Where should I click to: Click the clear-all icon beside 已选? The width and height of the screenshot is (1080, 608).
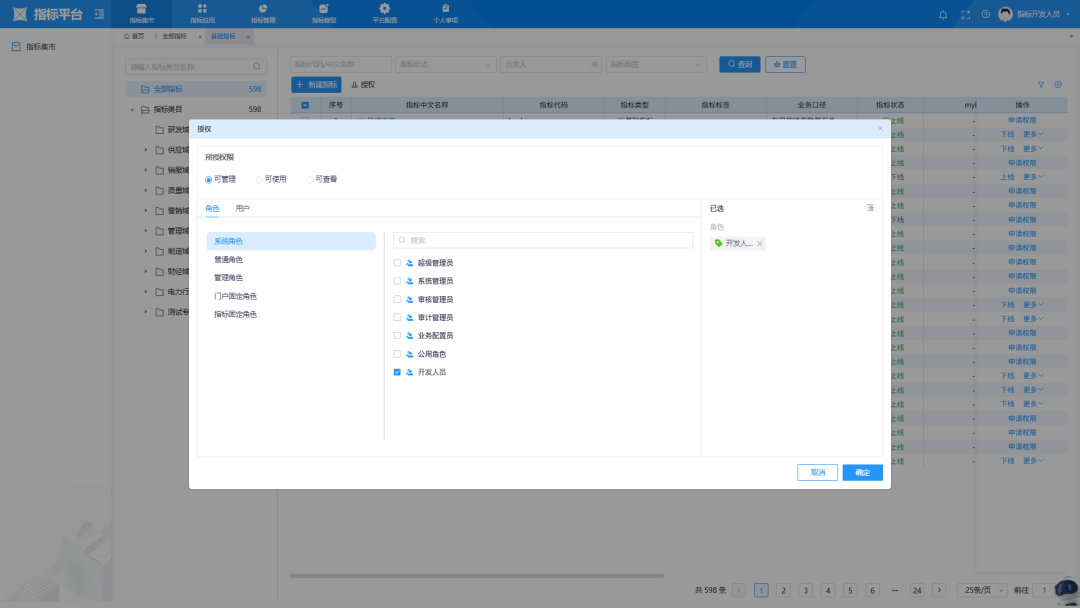(x=870, y=208)
